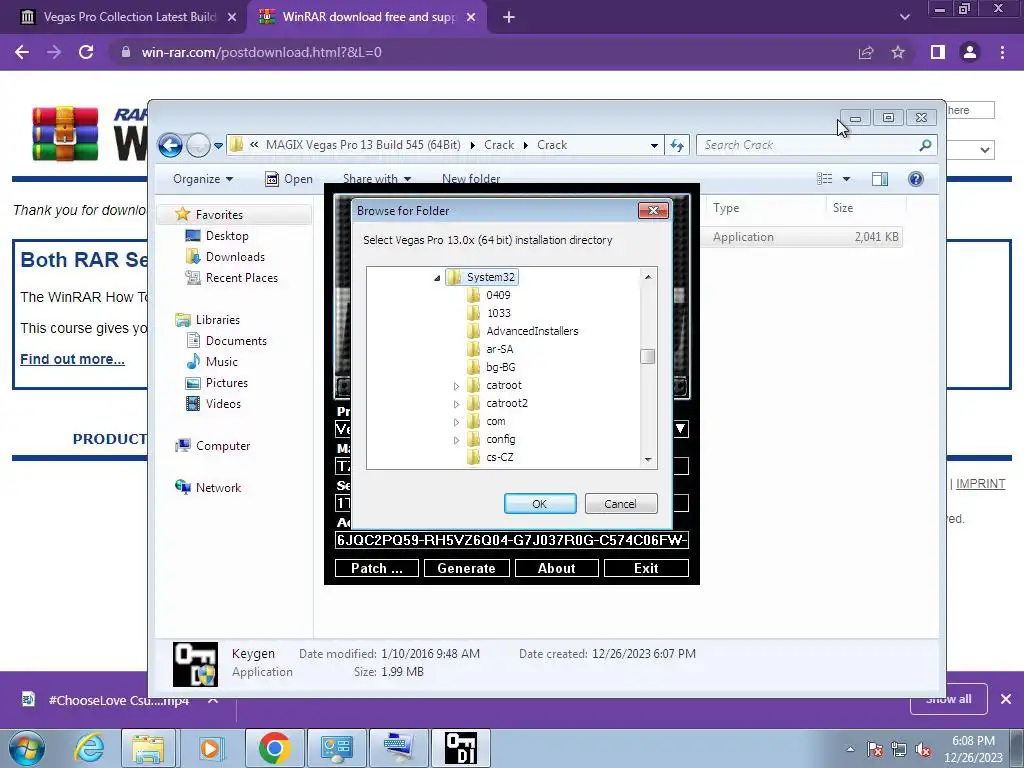Change view icon in Explorer toolbar
The width and height of the screenshot is (1024, 768).
tap(825, 179)
